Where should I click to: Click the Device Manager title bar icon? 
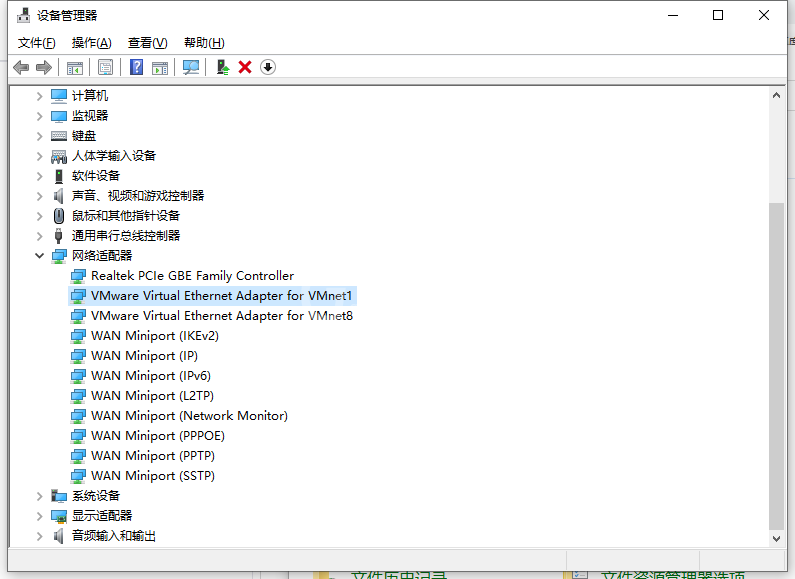[x=23, y=15]
